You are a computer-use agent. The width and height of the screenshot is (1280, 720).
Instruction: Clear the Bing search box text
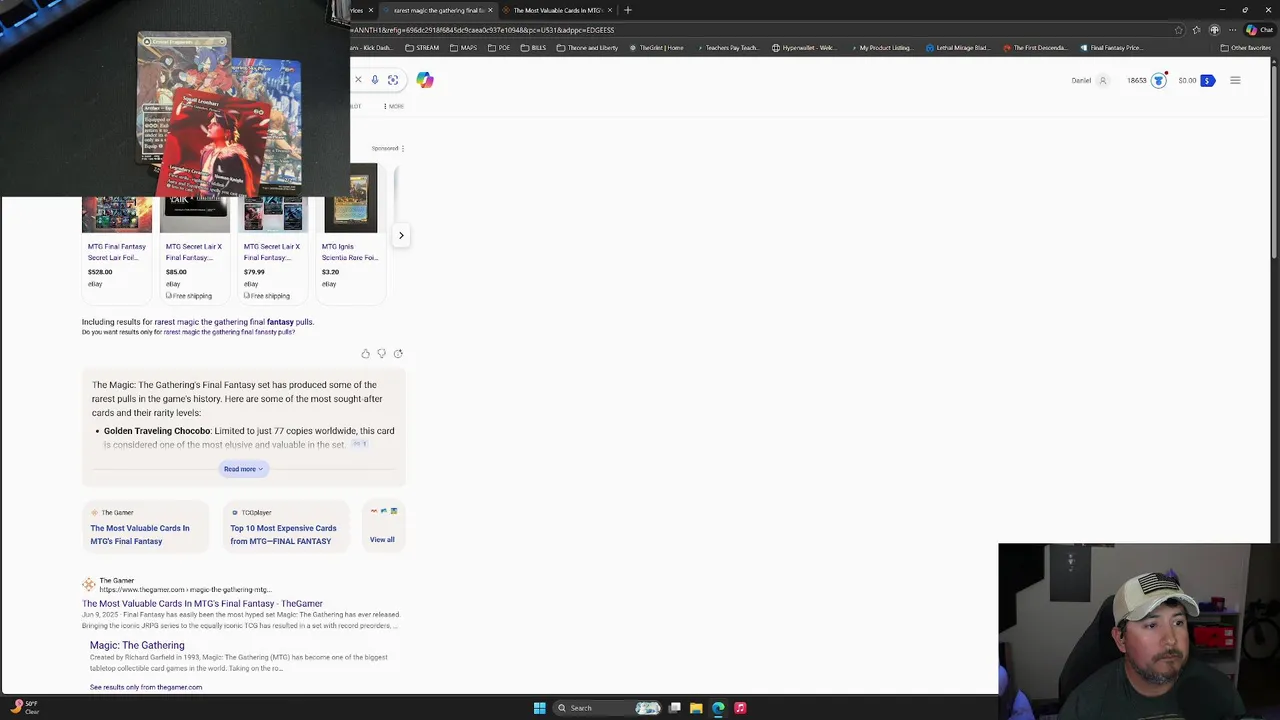pos(358,80)
